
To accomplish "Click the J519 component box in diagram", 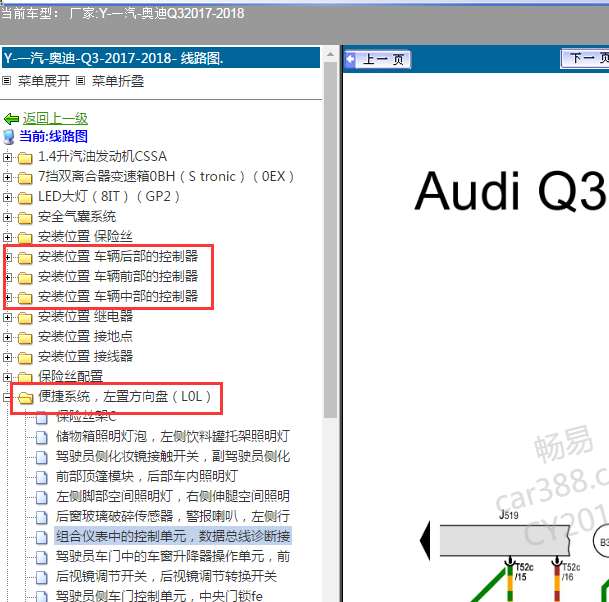I will pos(505,540).
